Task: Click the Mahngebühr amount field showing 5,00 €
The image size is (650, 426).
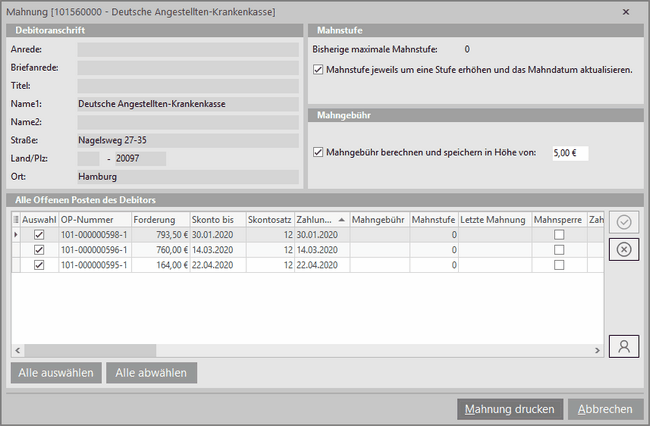Action: click(x=569, y=153)
